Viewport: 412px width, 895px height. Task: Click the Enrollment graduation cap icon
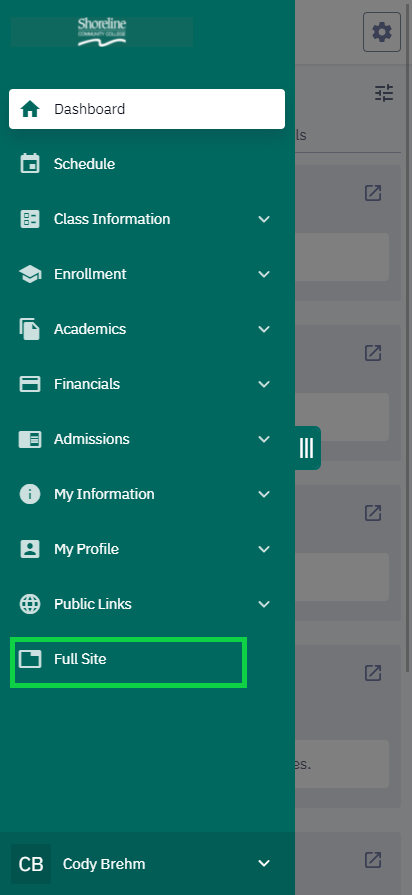(x=30, y=274)
